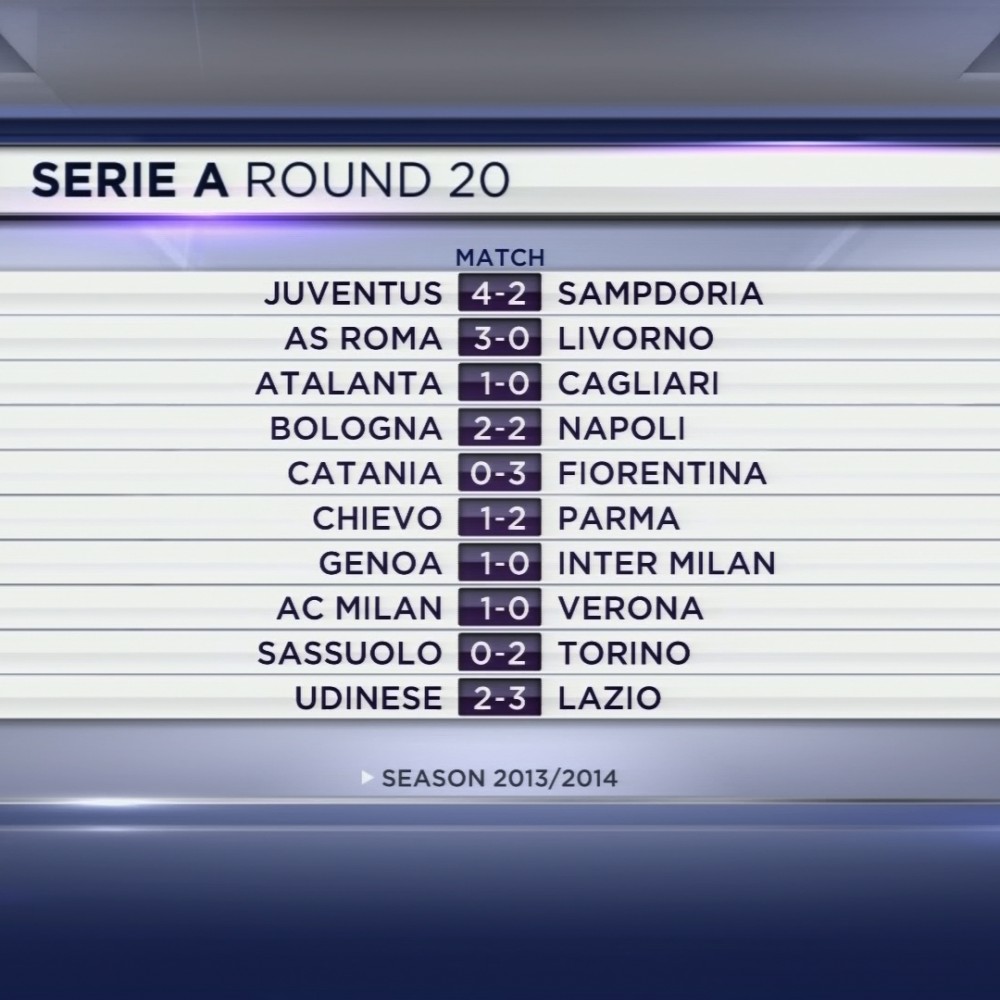Click the Catania 0-3 score box

click(x=499, y=473)
